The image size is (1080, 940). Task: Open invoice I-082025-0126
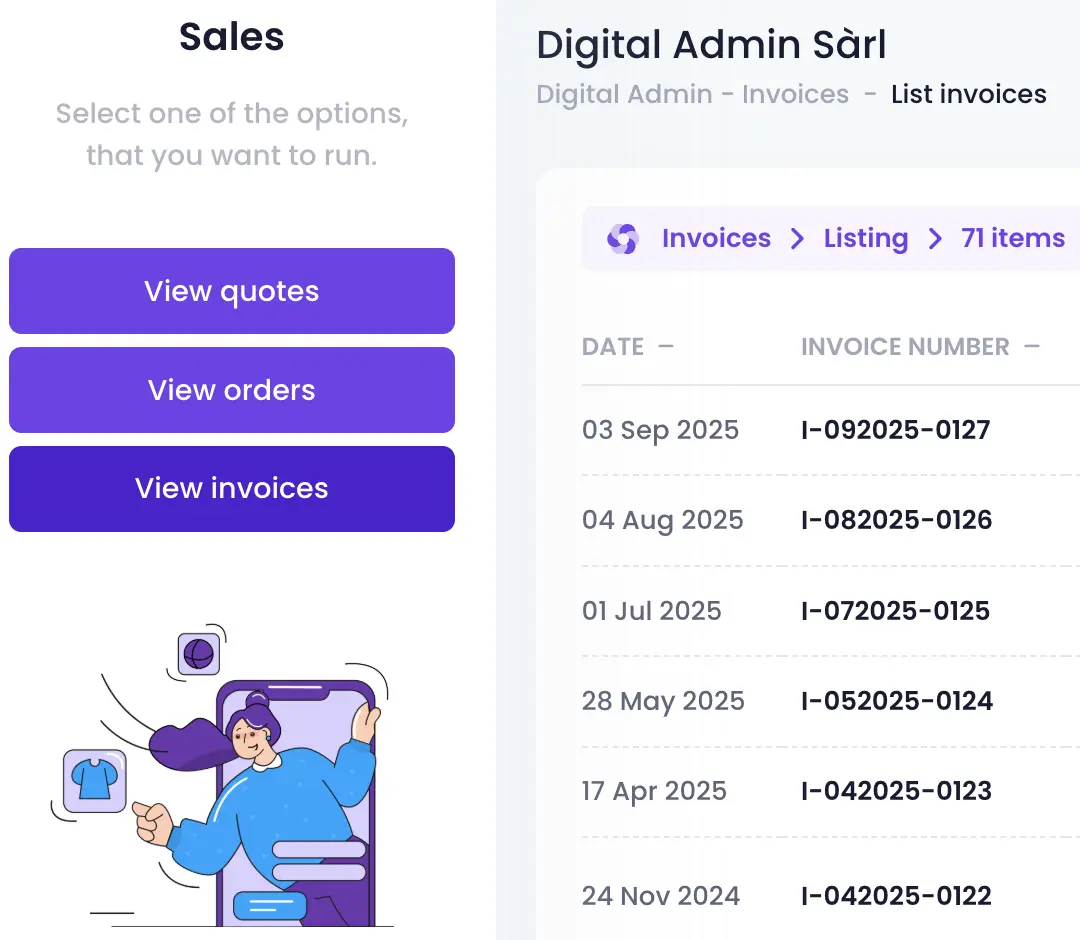point(896,520)
